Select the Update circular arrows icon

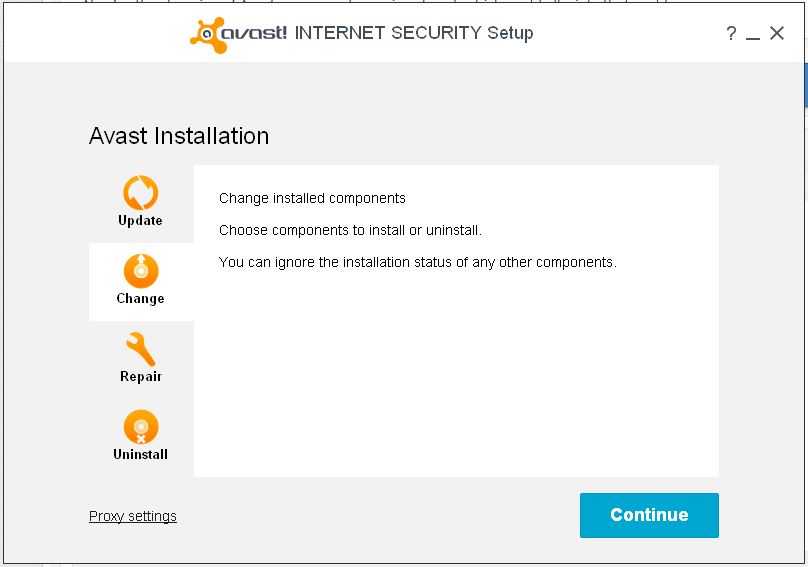[141, 193]
